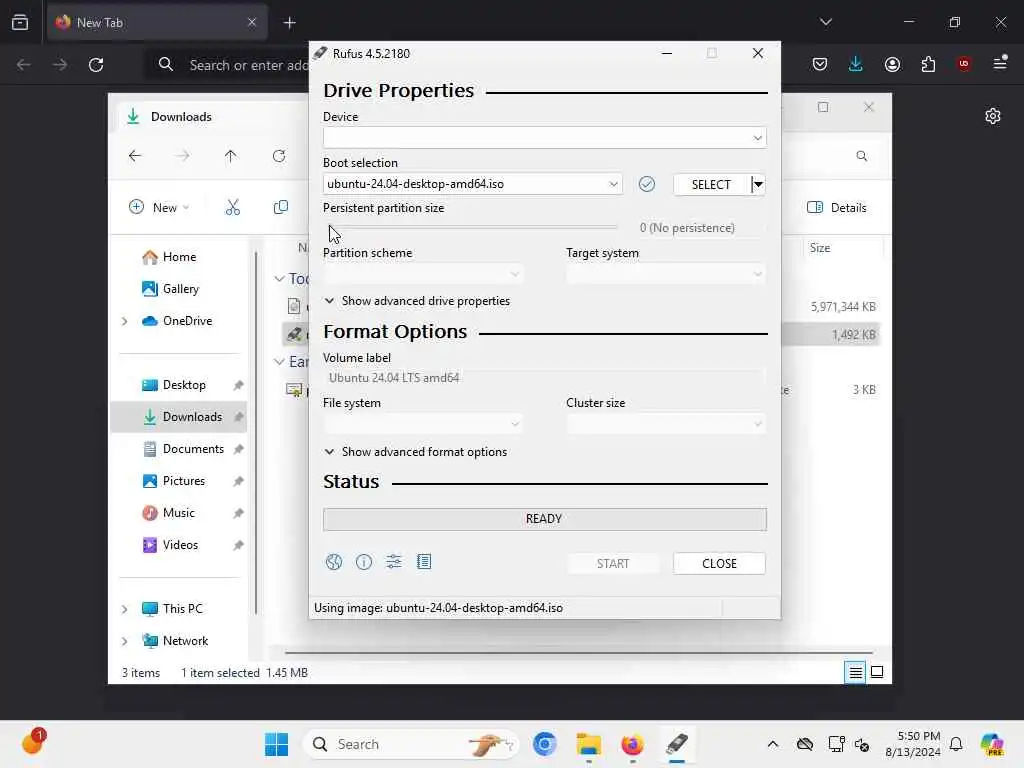Open the Partition scheme dropdown
Image resolution: width=1024 pixels, height=768 pixels.
(x=423, y=274)
